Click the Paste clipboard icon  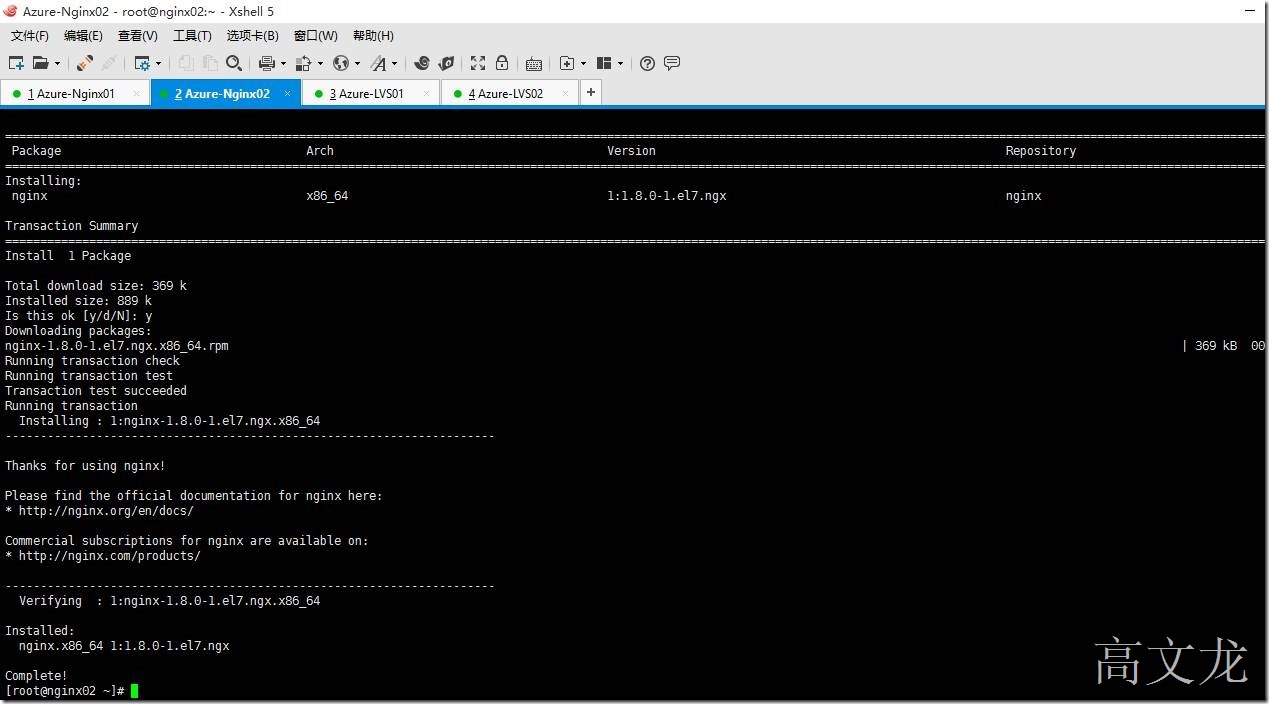click(x=210, y=63)
